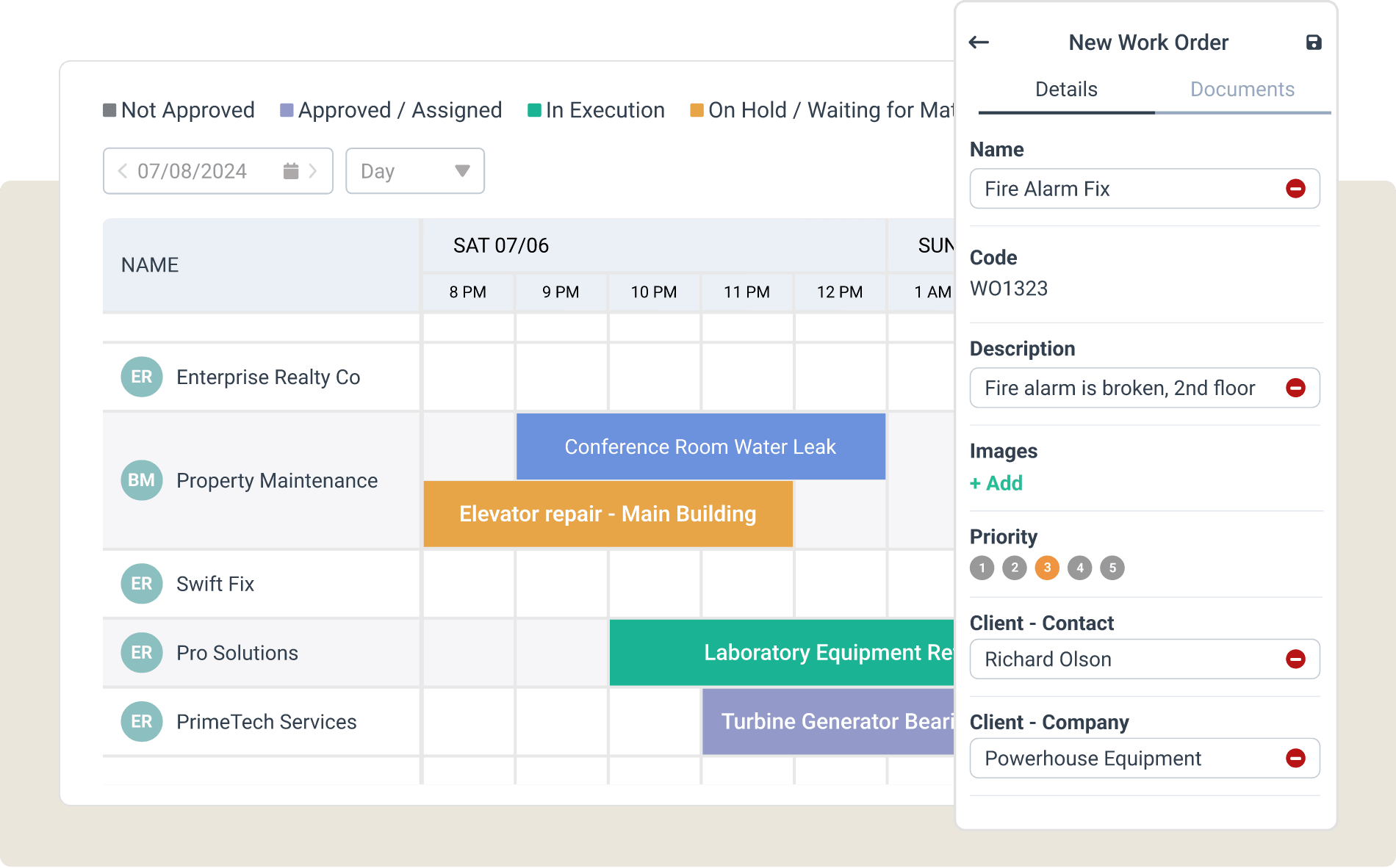This screenshot has width=1396, height=868.
Task: Set priority level 1
Action: [x=982, y=568]
